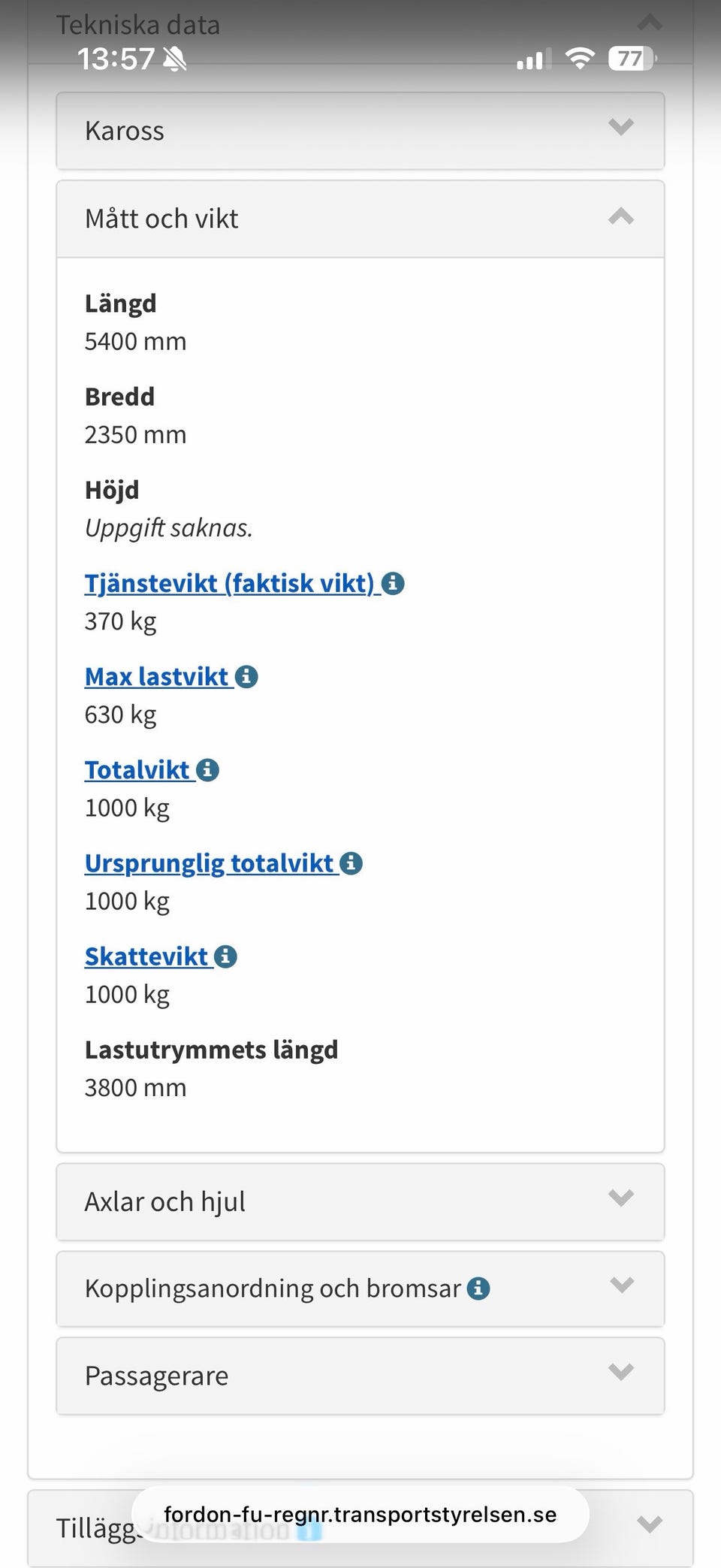The image size is (721, 1568).
Task: Expand the Passagerare section
Action: (621, 1373)
